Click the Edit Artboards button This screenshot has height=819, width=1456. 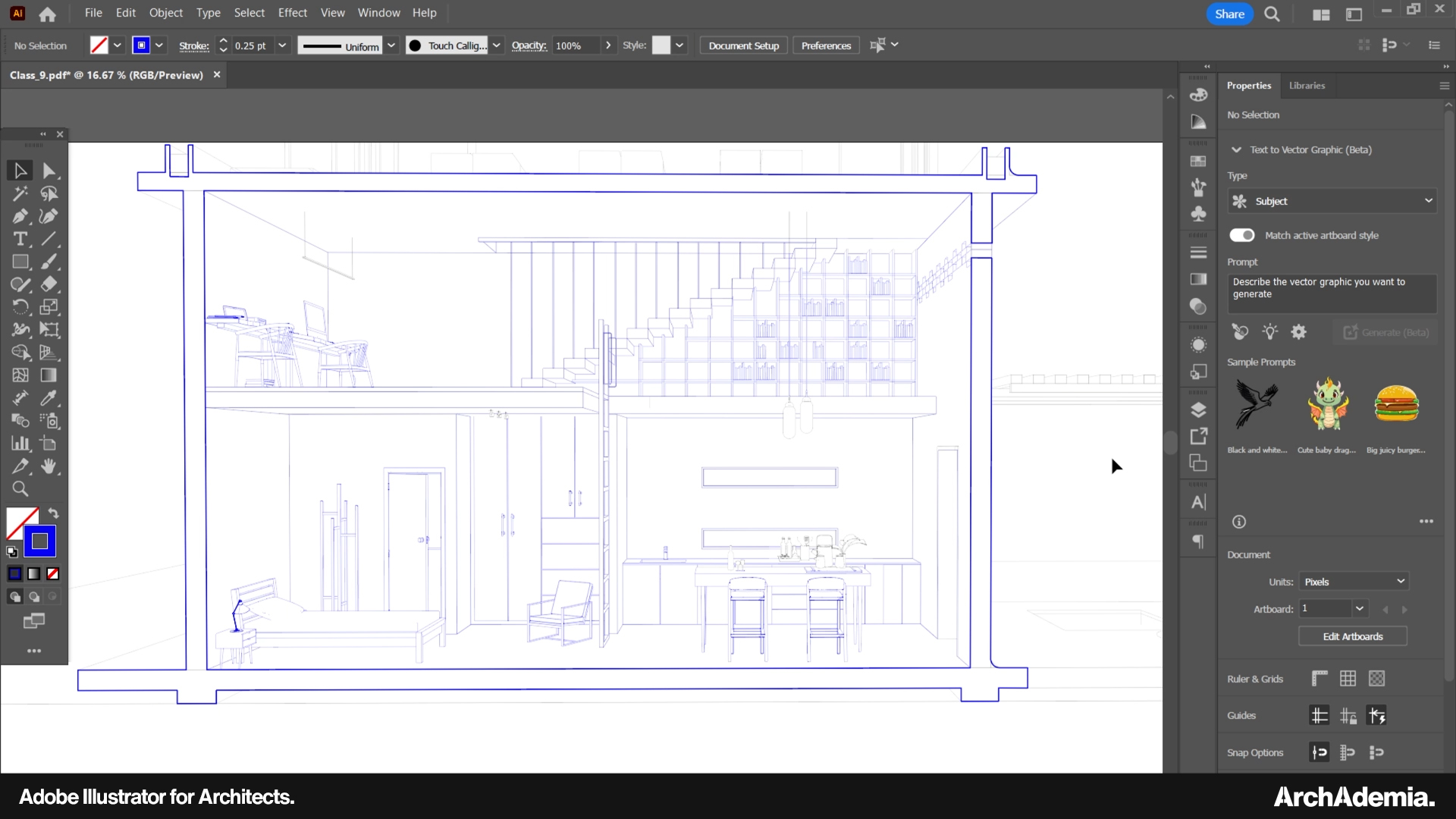tap(1352, 636)
